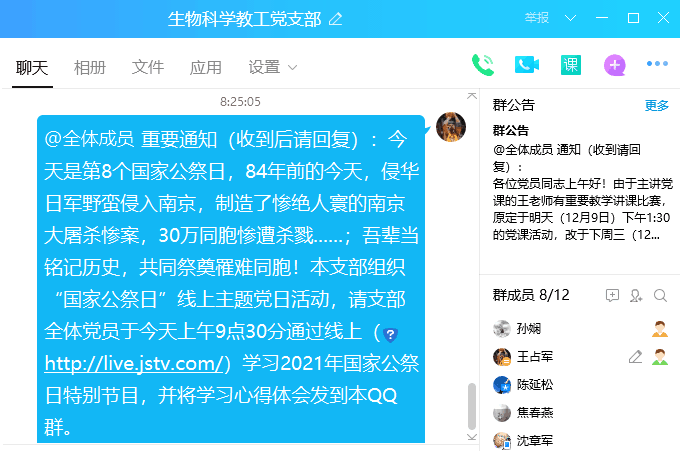Start a group voice call
Viewport: 680px width, 451px height.
tap(483, 65)
